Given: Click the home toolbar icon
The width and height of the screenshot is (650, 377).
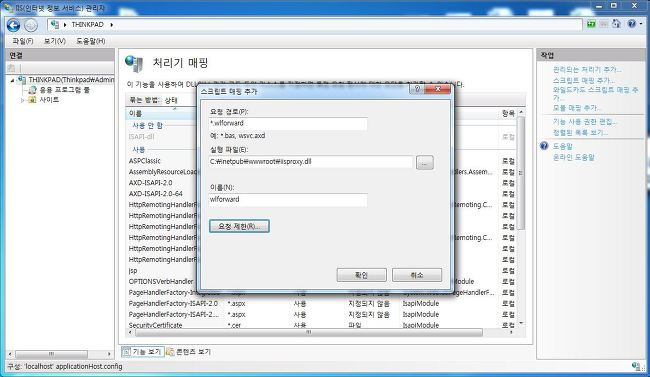Looking at the screenshot, I should [616, 24].
